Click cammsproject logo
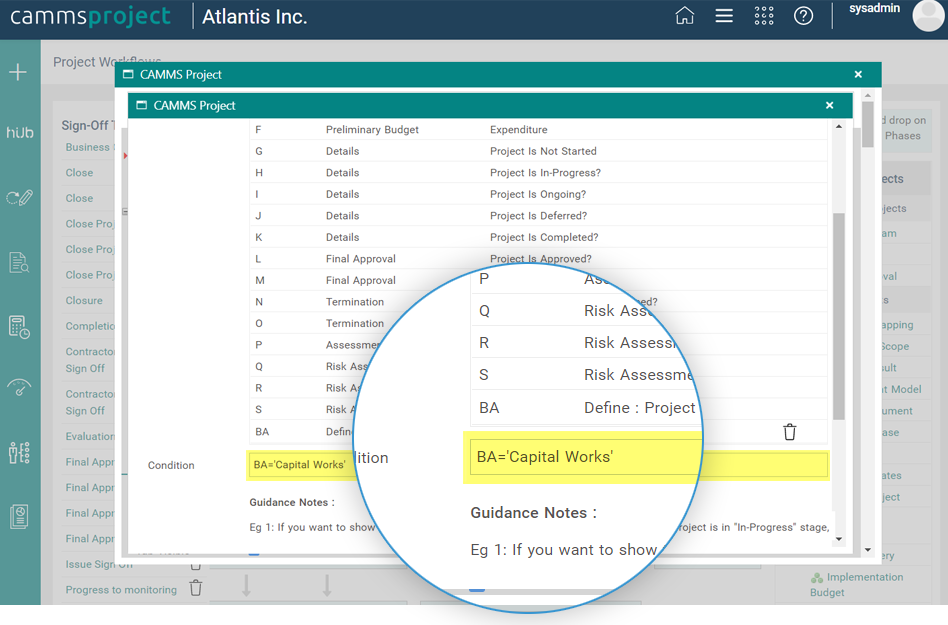 (x=90, y=16)
